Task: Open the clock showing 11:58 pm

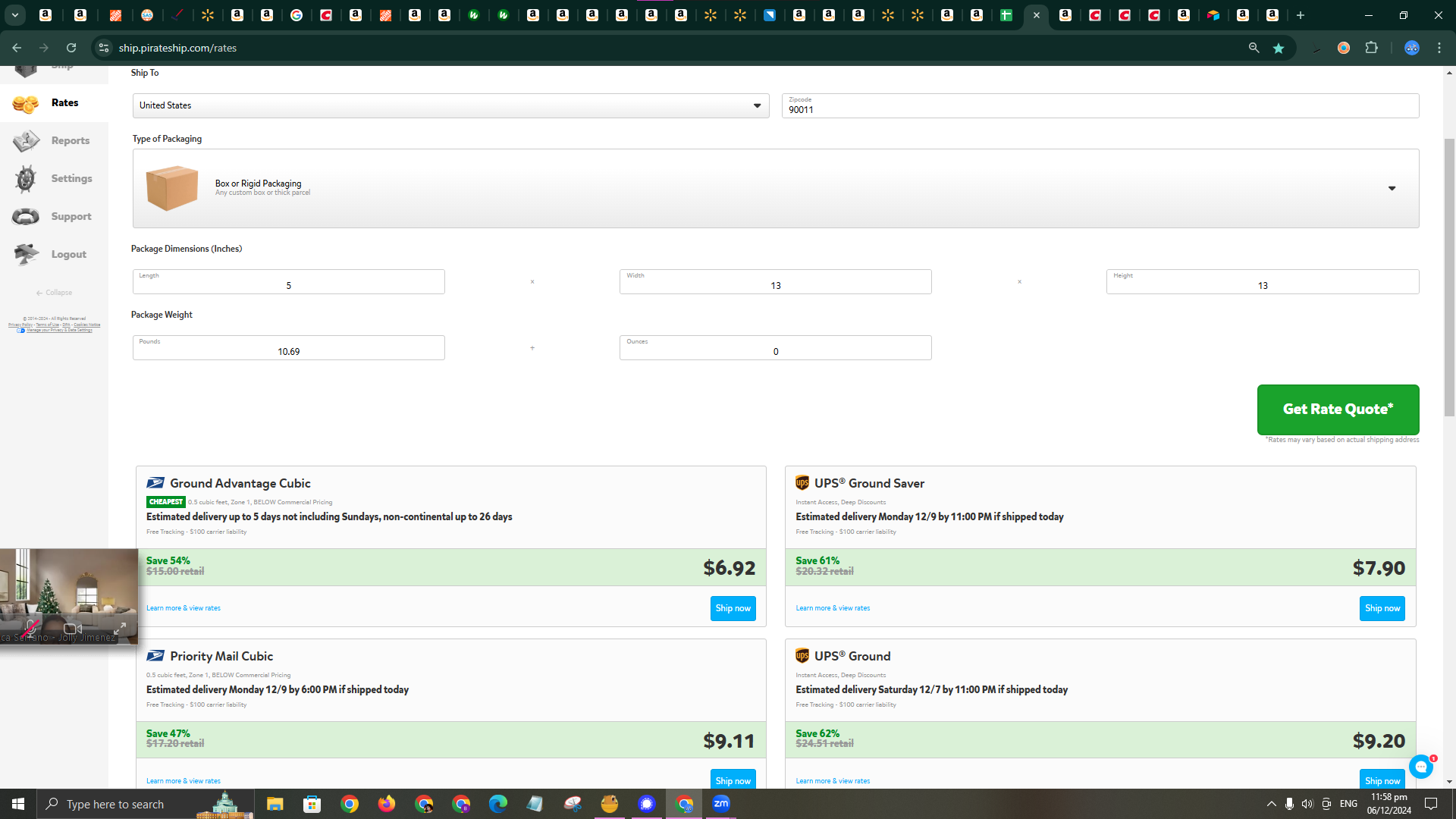Action: coord(1389,804)
